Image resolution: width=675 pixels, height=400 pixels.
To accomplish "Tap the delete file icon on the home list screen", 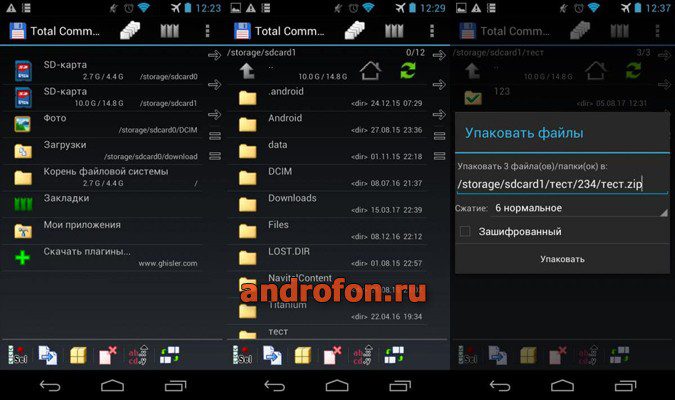I will (x=108, y=355).
